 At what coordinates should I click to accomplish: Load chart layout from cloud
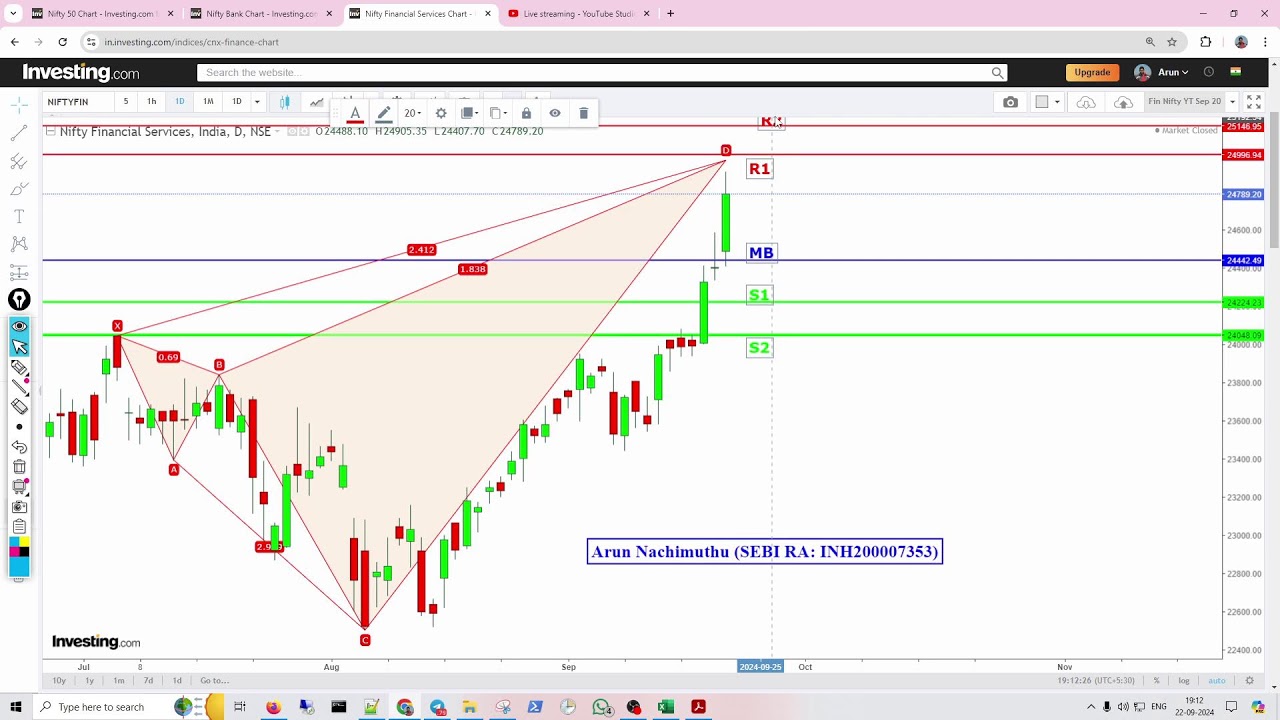[x=1086, y=102]
